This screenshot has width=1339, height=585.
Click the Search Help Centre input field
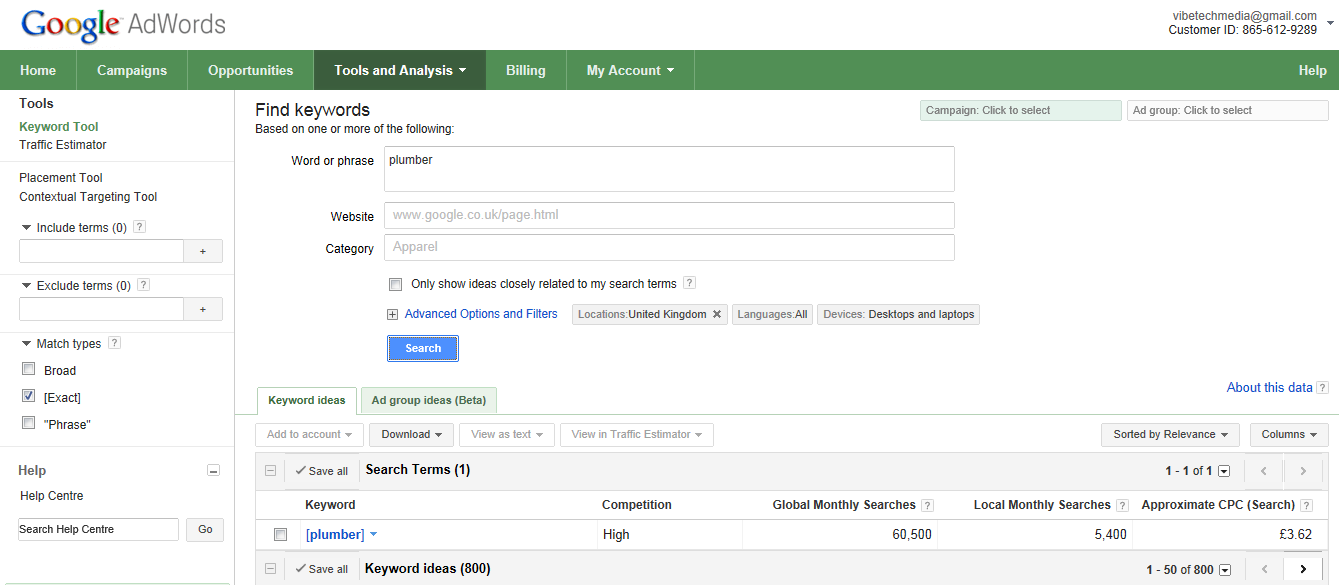[98, 529]
